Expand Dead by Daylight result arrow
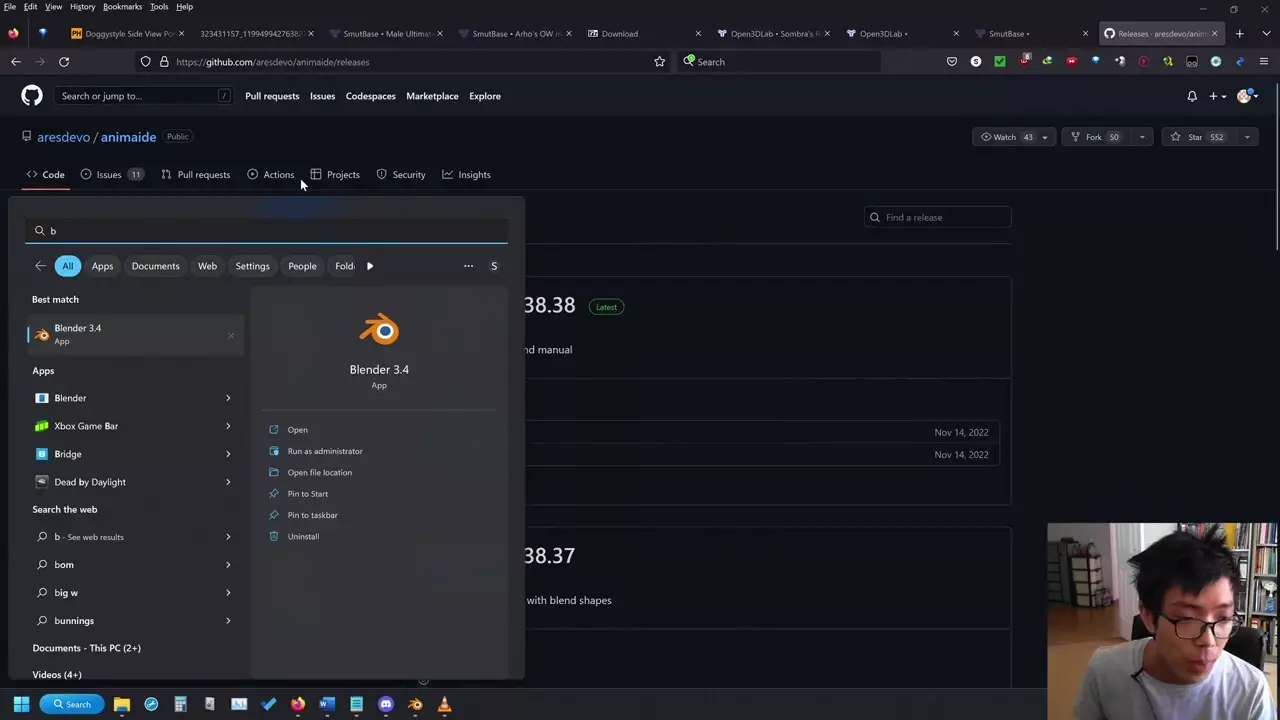The width and height of the screenshot is (1280, 720). [x=228, y=482]
